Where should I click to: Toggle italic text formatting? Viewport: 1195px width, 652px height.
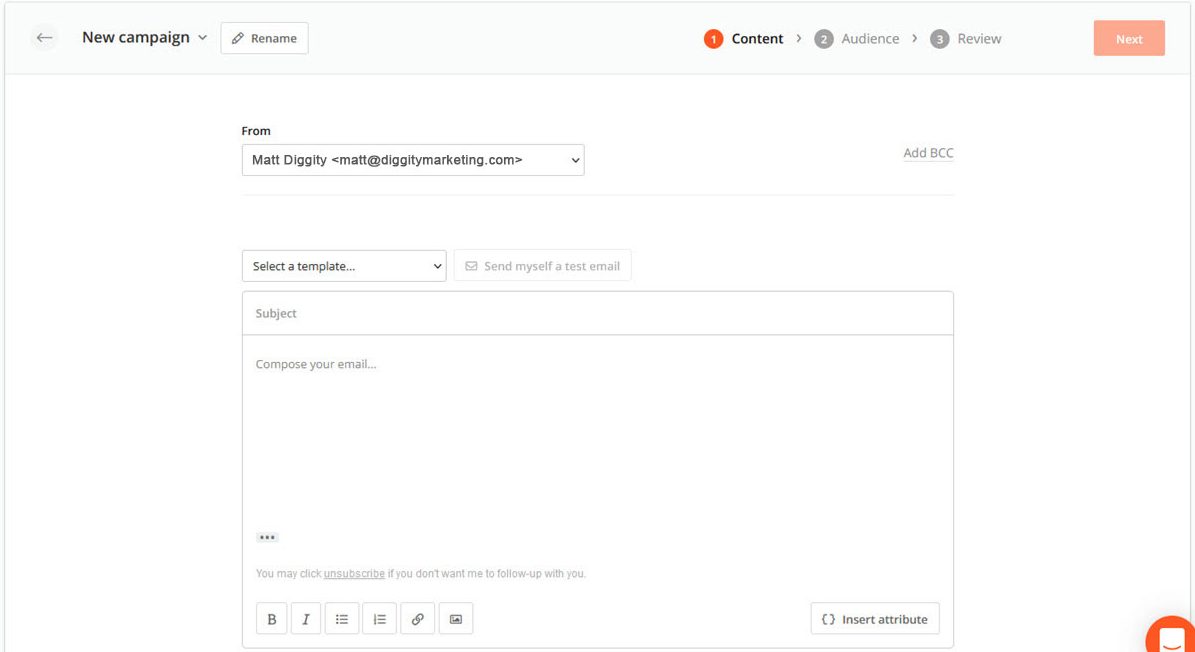pyautogui.click(x=306, y=619)
